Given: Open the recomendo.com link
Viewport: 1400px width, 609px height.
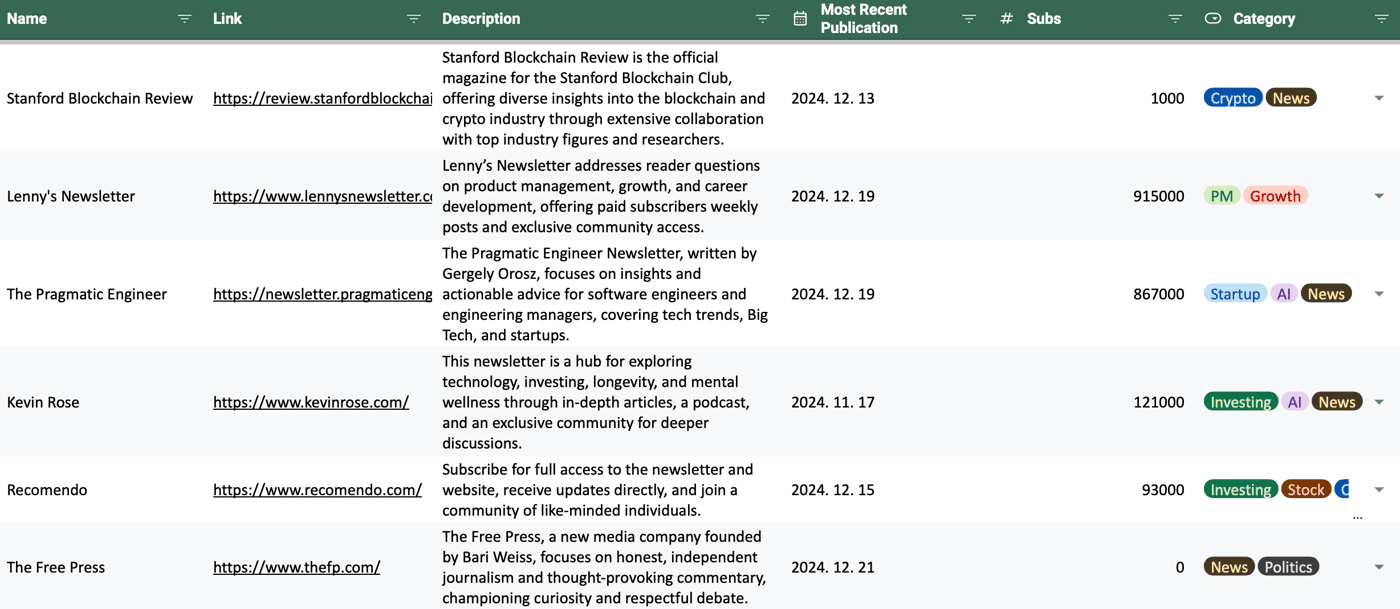Looking at the screenshot, I should coord(317,490).
